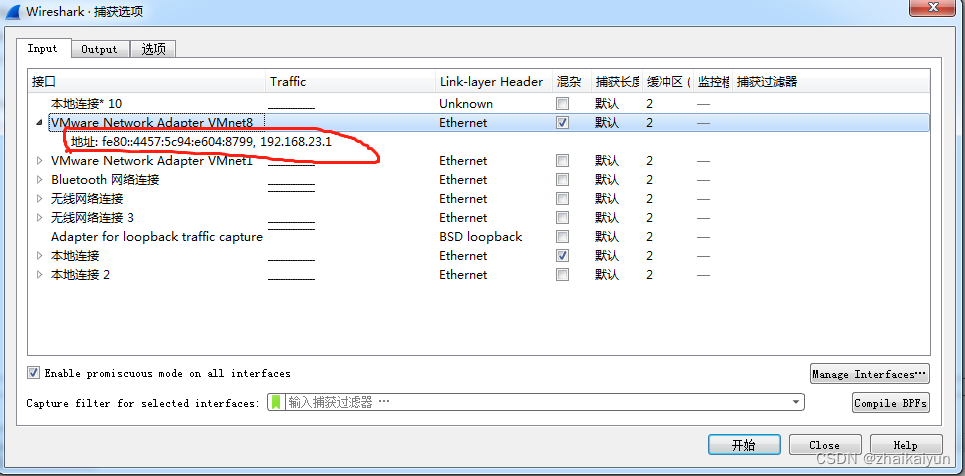
Task: Select Adapter for loopback traffic capture
Action: [157, 236]
